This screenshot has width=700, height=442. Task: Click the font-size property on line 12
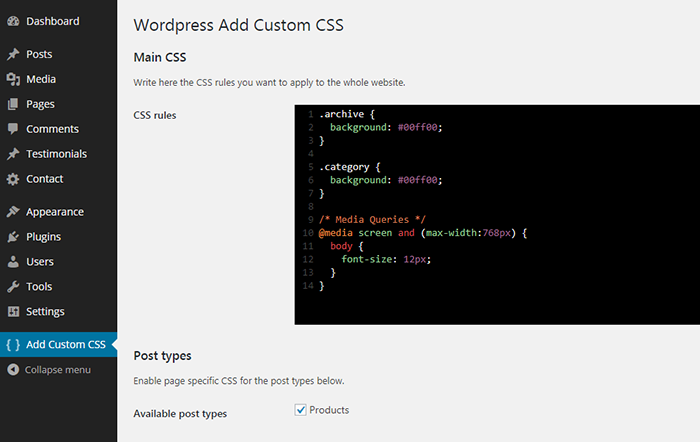pos(367,259)
